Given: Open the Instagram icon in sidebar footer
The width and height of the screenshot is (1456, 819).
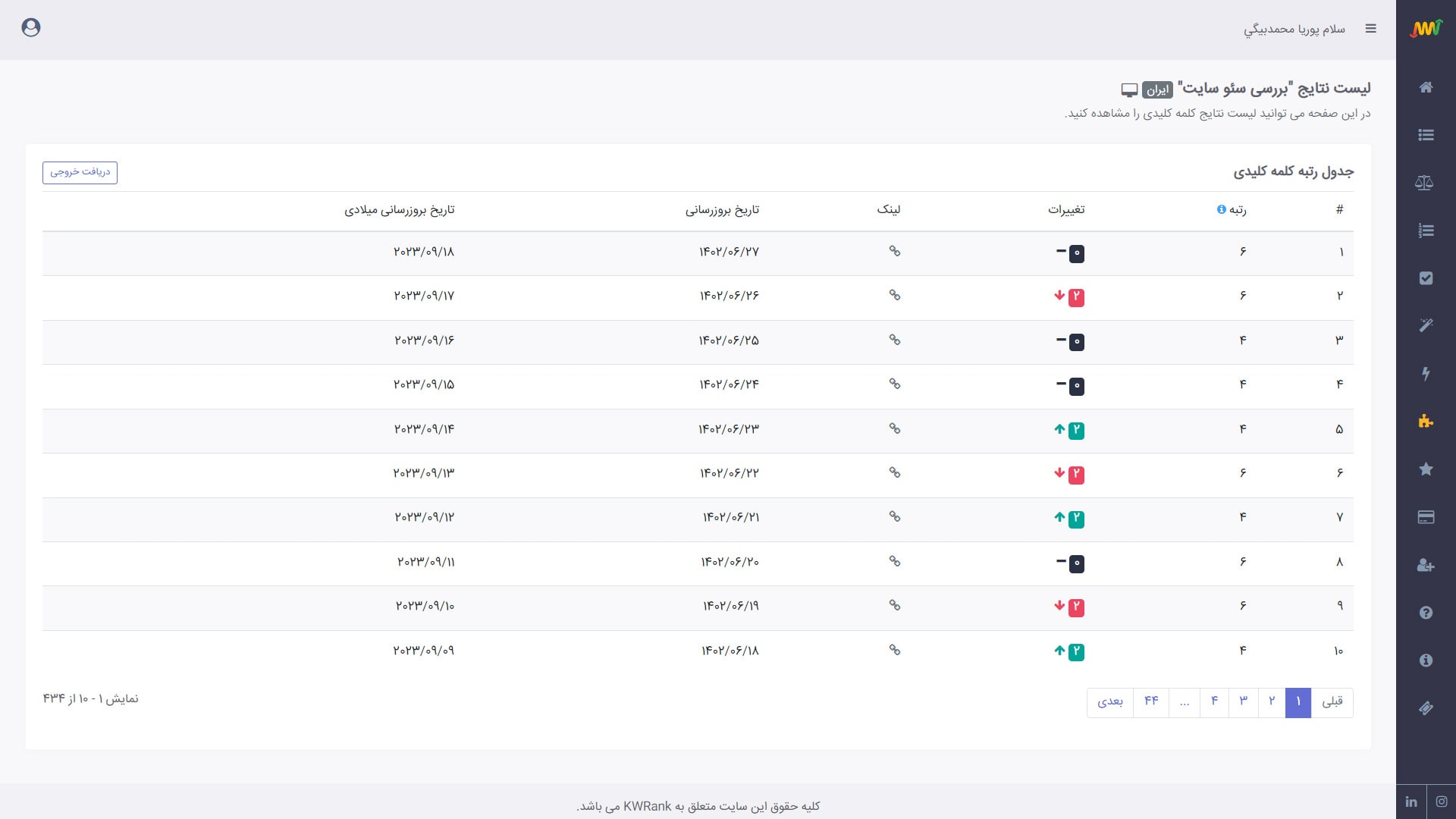Looking at the screenshot, I should 1442,802.
